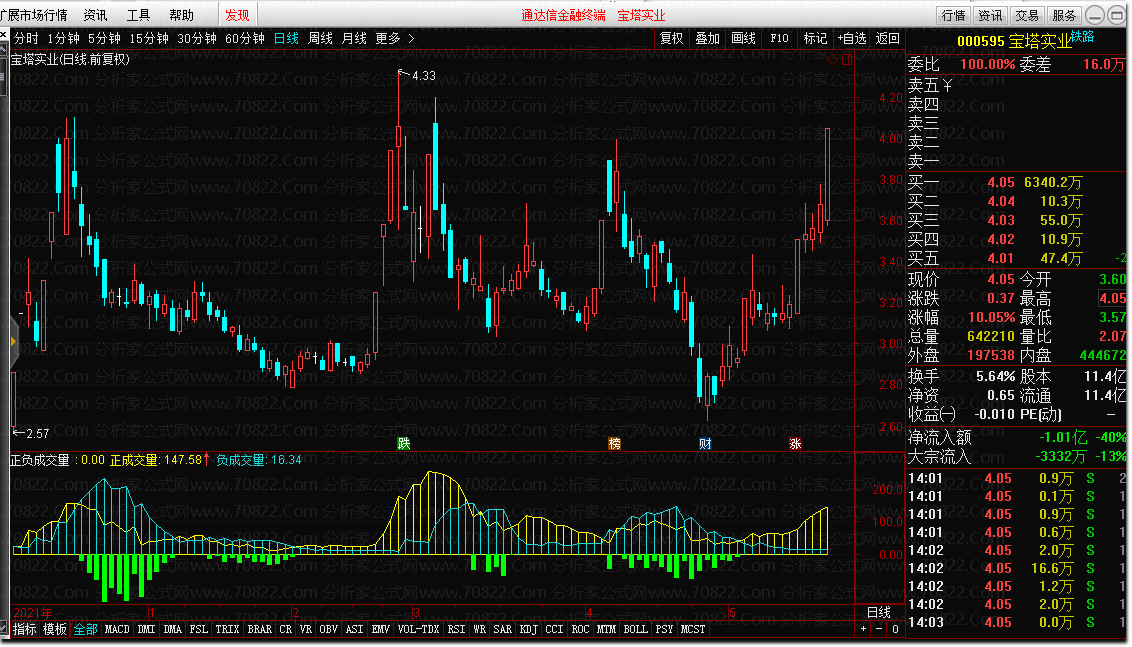This screenshot has height=647, width=1132.
Task: Select the 5分钟 period
Action: click(x=104, y=38)
